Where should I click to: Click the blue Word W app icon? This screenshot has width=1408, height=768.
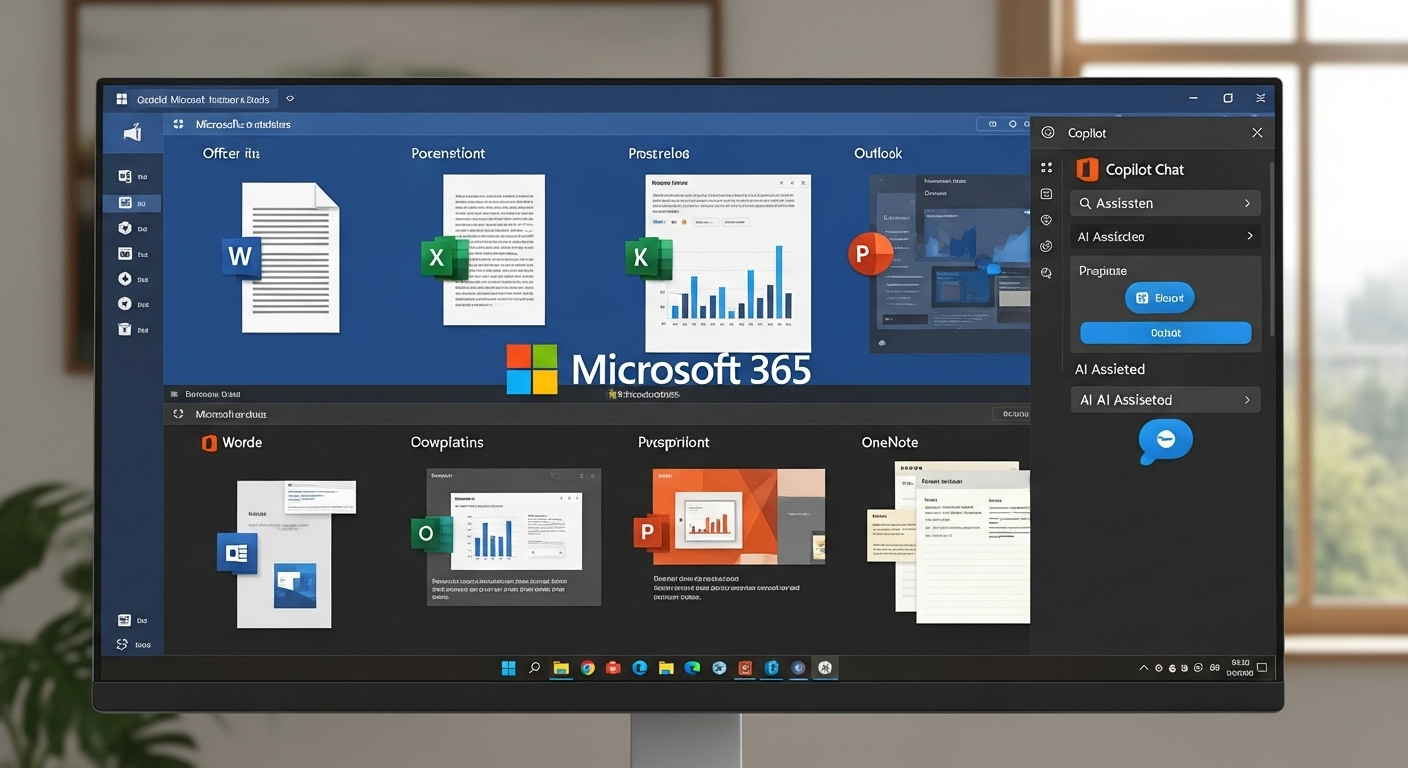coord(240,257)
